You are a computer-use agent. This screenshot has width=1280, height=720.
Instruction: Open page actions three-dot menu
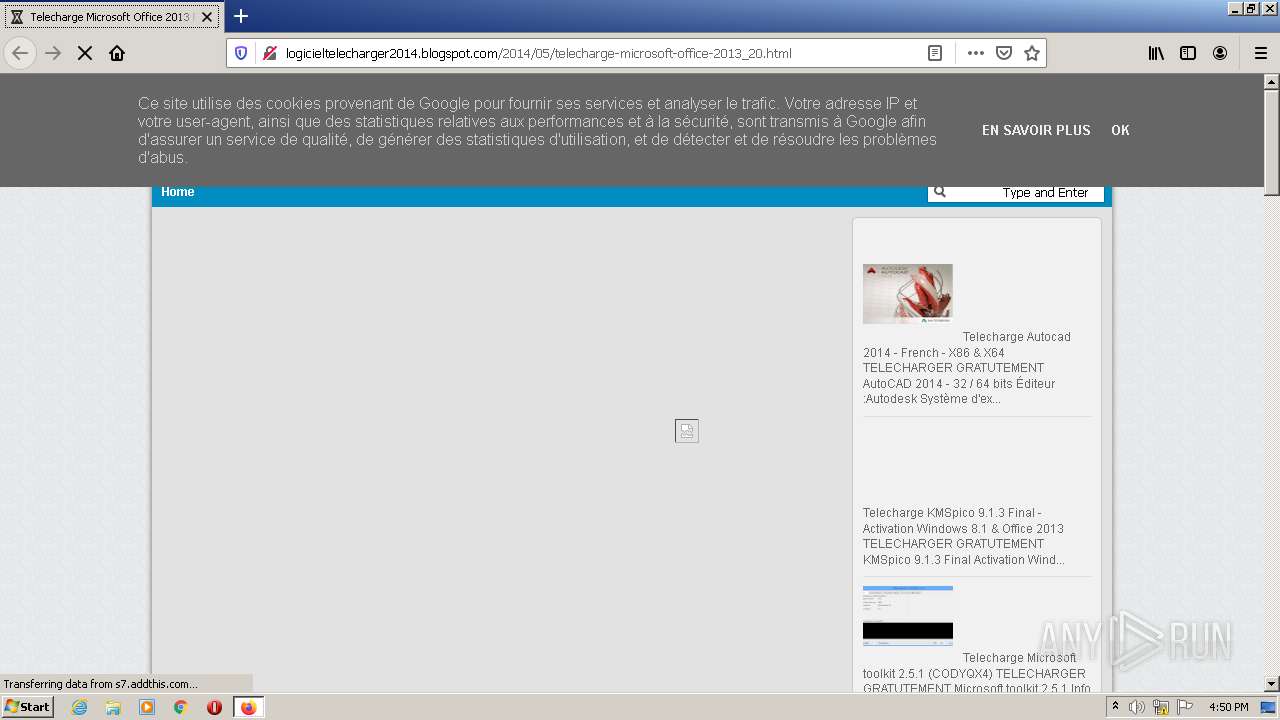click(x=976, y=53)
